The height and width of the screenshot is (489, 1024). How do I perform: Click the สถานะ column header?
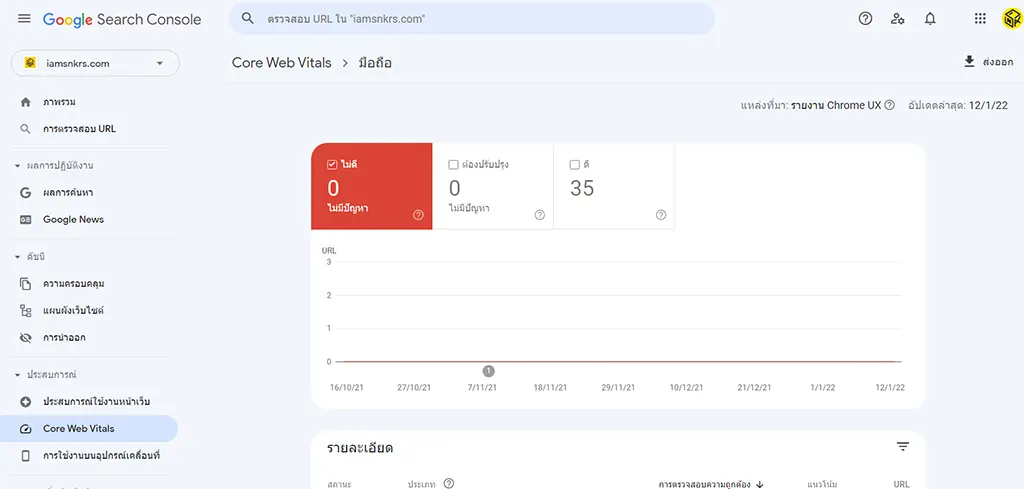(x=340, y=484)
